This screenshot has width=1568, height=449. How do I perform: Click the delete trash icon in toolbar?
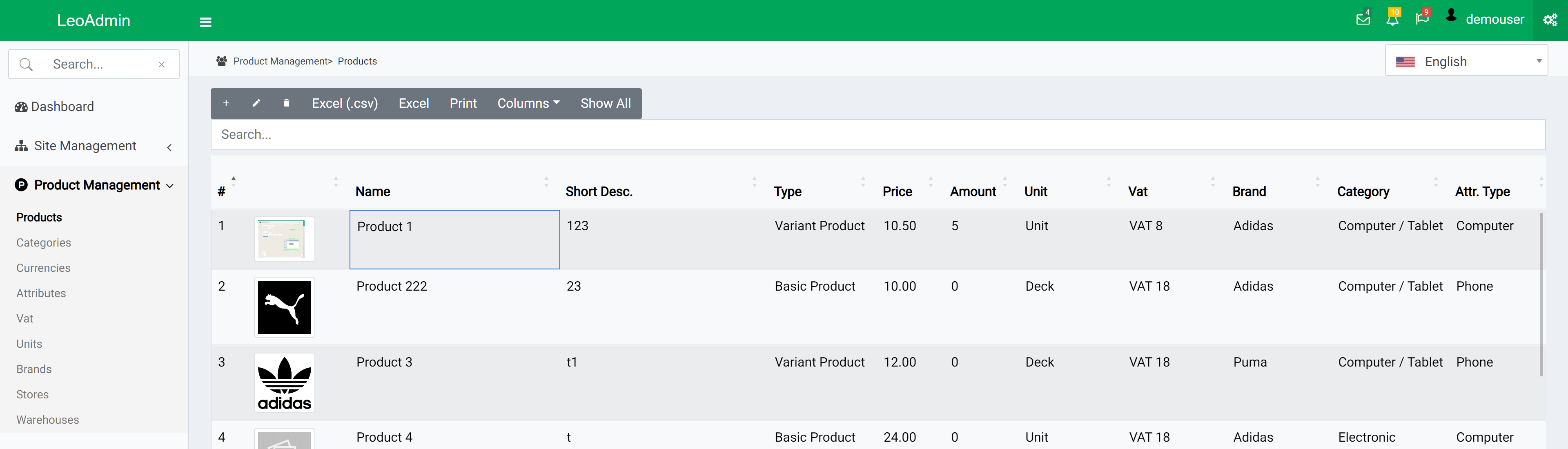[286, 103]
